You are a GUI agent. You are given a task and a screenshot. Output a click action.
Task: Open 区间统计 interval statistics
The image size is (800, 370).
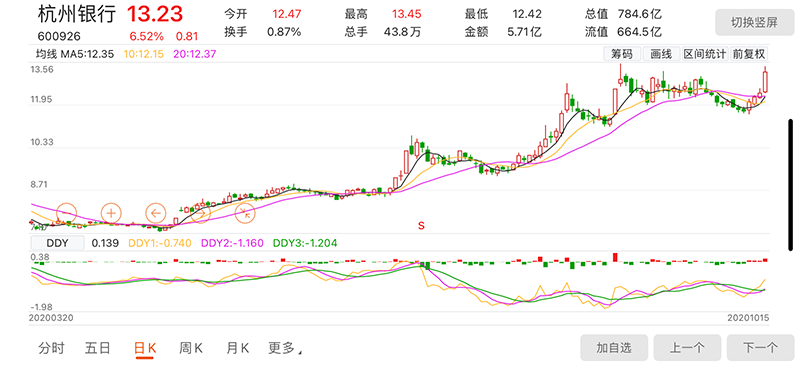pyautogui.click(x=705, y=54)
